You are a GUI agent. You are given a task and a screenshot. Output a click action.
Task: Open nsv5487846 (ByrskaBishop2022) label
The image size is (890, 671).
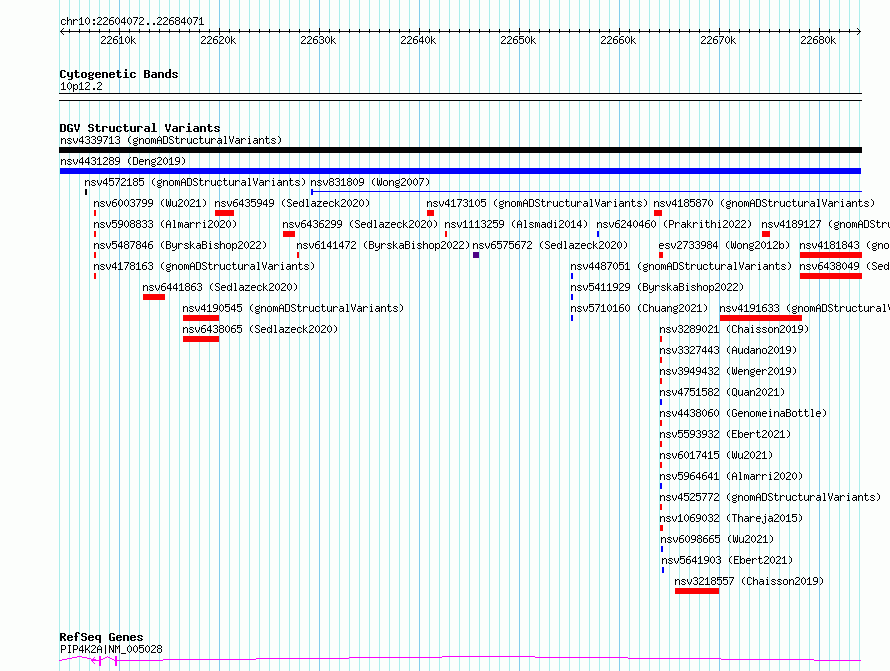[x=180, y=245]
